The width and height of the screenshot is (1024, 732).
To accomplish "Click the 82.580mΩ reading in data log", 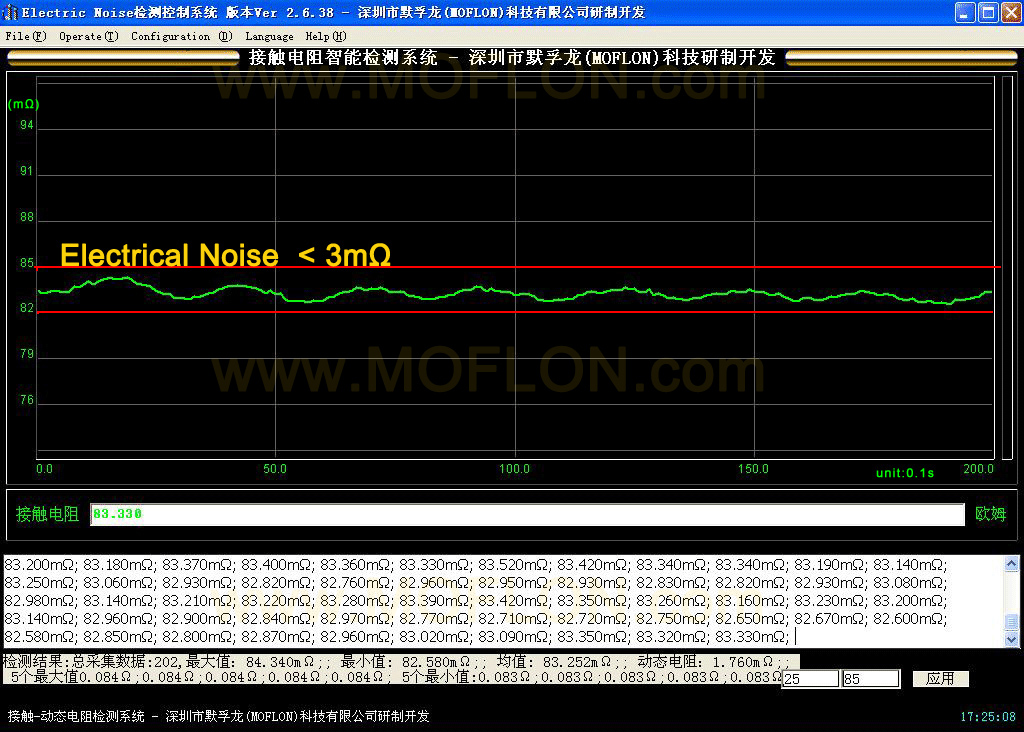I will coord(41,637).
